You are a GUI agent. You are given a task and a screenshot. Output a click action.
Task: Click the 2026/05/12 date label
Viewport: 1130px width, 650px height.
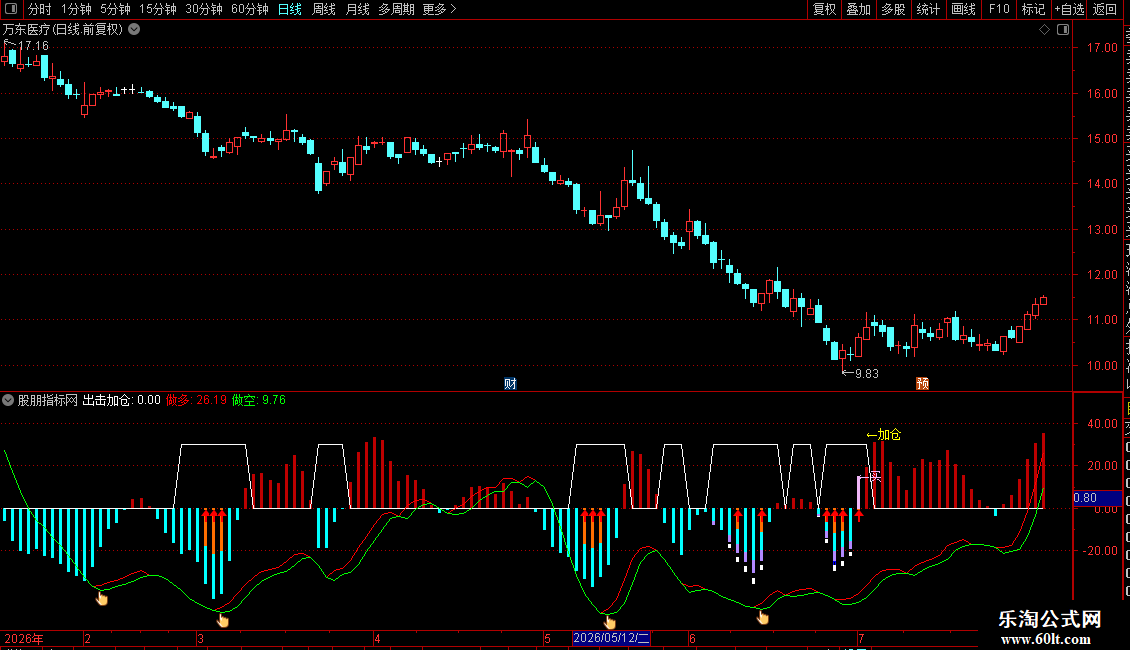click(x=611, y=638)
